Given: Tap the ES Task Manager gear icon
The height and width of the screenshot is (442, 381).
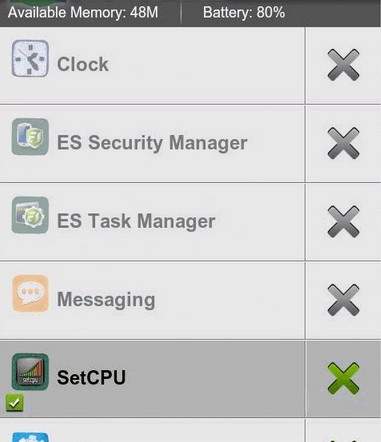Looking at the screenshot, I should 30,215.
